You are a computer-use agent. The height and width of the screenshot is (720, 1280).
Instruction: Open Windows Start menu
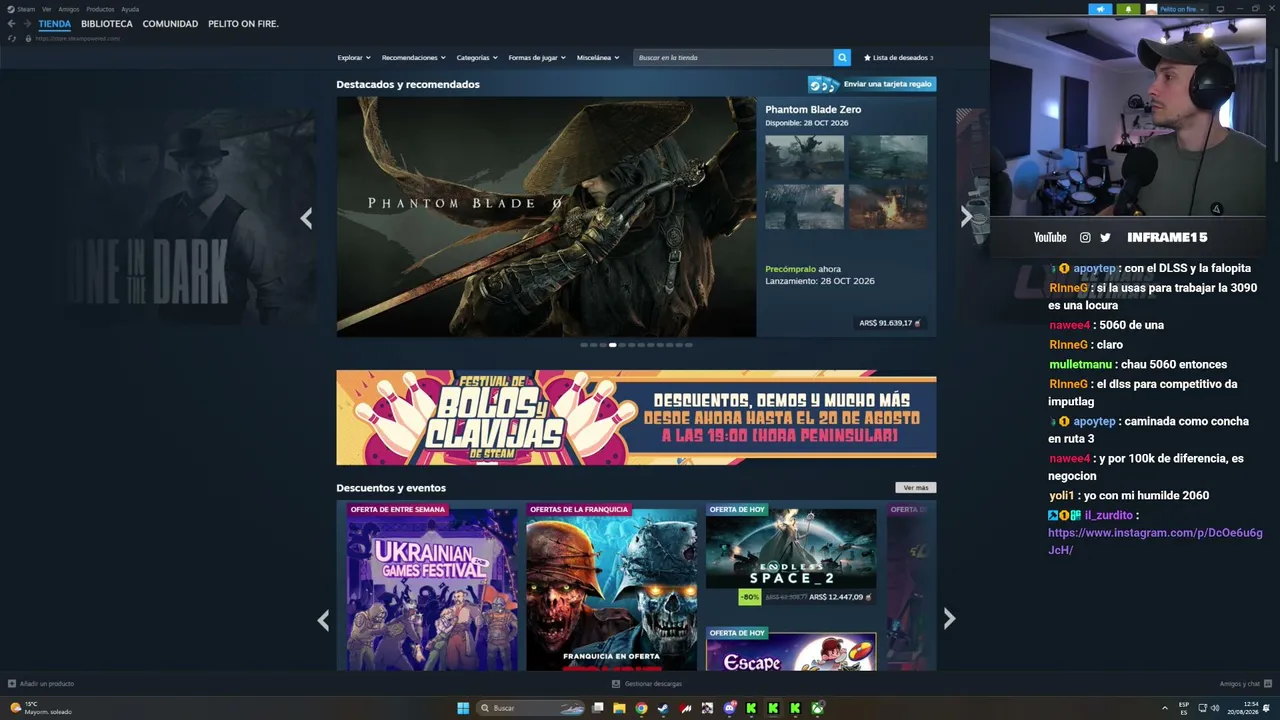pyautogui.click(x=463, y=708)
